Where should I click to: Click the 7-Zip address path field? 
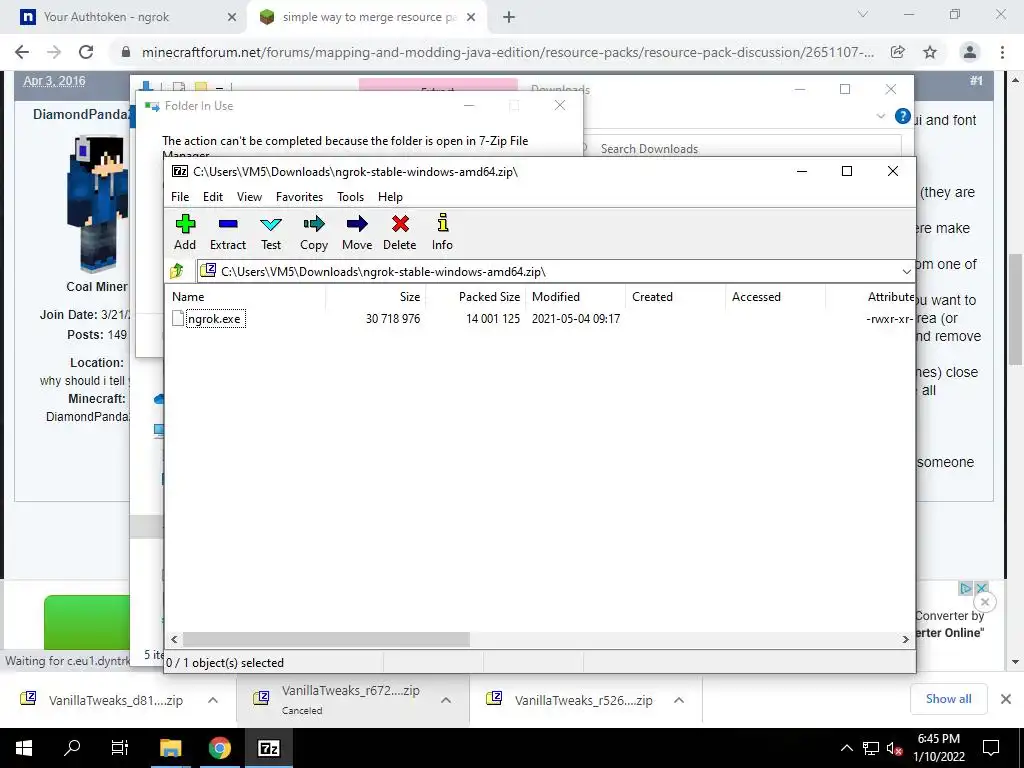549,272
